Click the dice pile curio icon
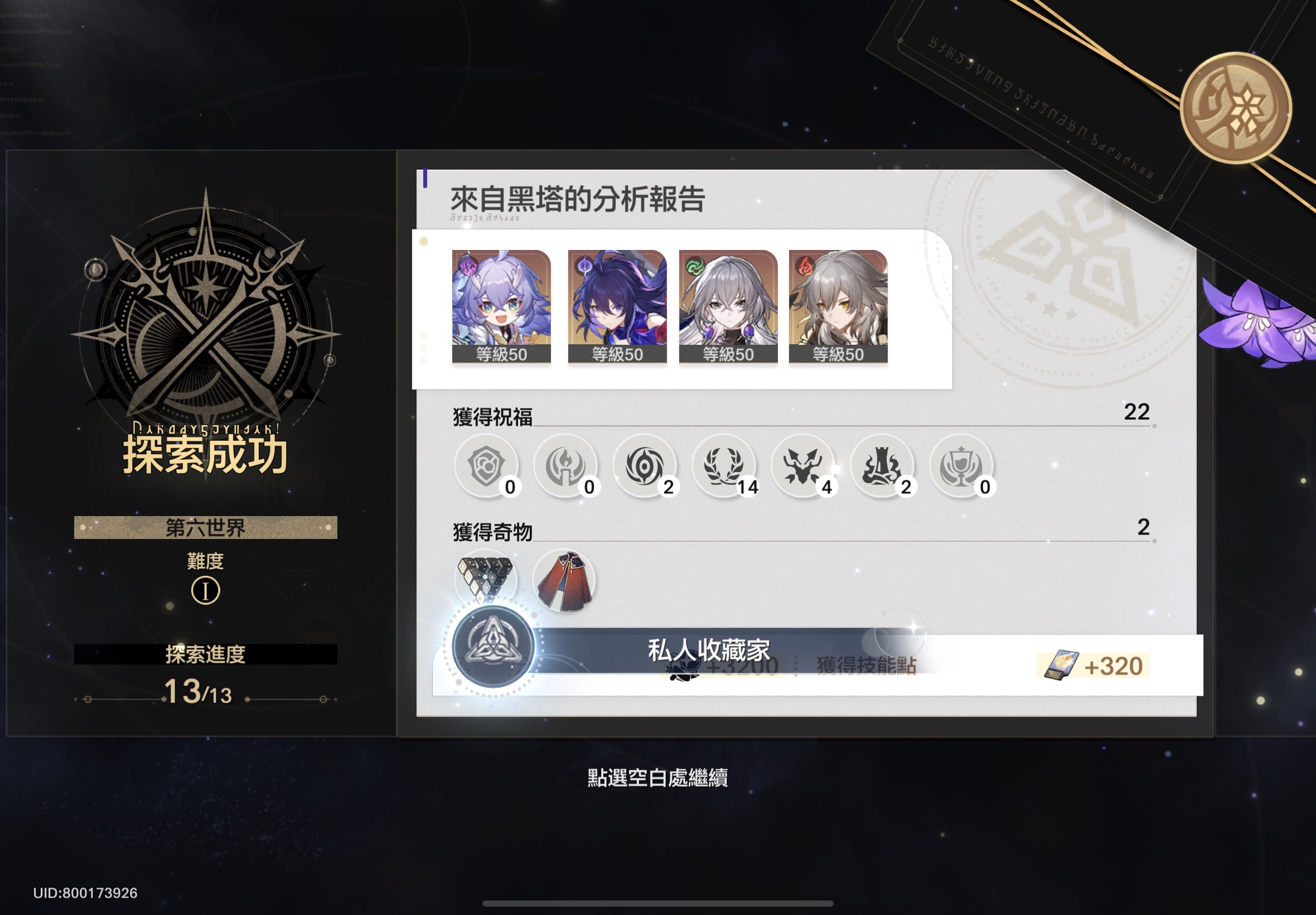The width and height of the screenshot is (1316, 915). (x=486, y=580)
